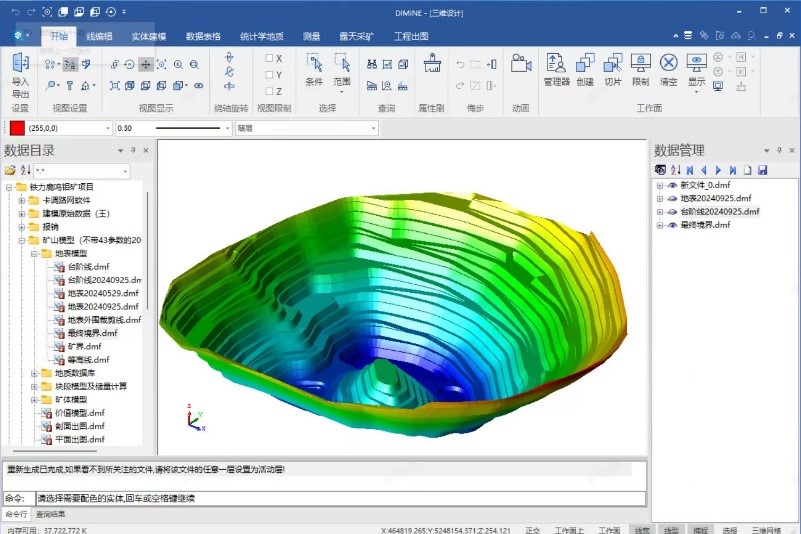Click save icon in 数据管理 panel

762,171
